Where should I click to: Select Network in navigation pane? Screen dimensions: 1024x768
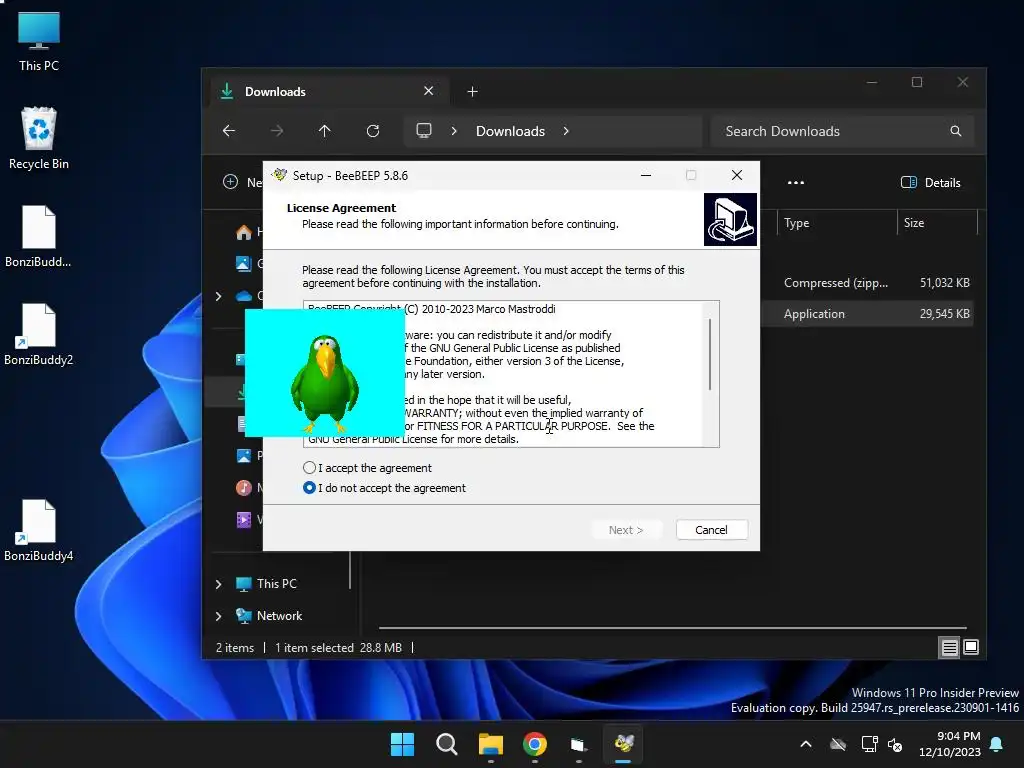pyautogui.click(x=269, y=615)
